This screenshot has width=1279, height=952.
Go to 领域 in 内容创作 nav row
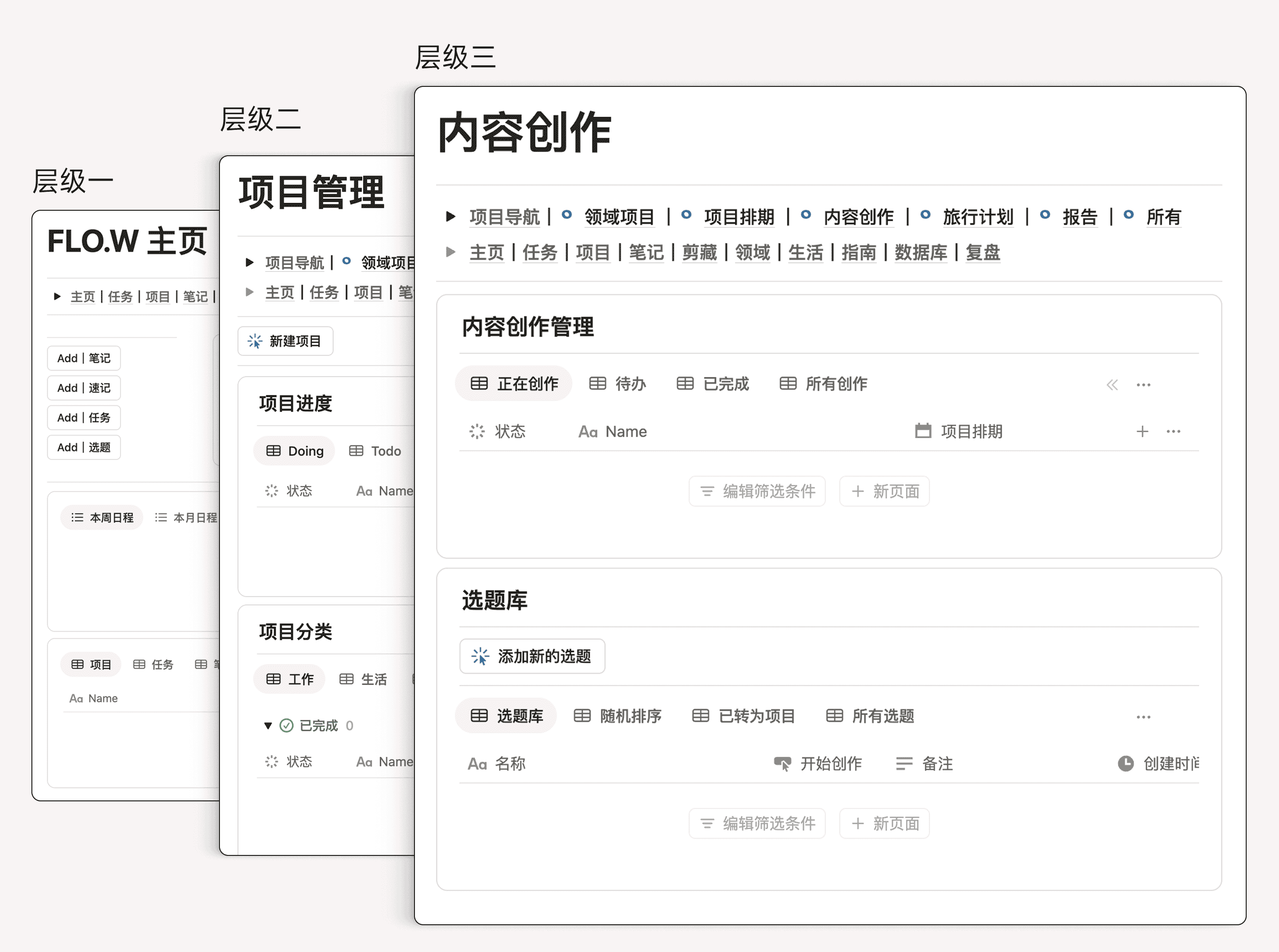(x=752, y=252)
